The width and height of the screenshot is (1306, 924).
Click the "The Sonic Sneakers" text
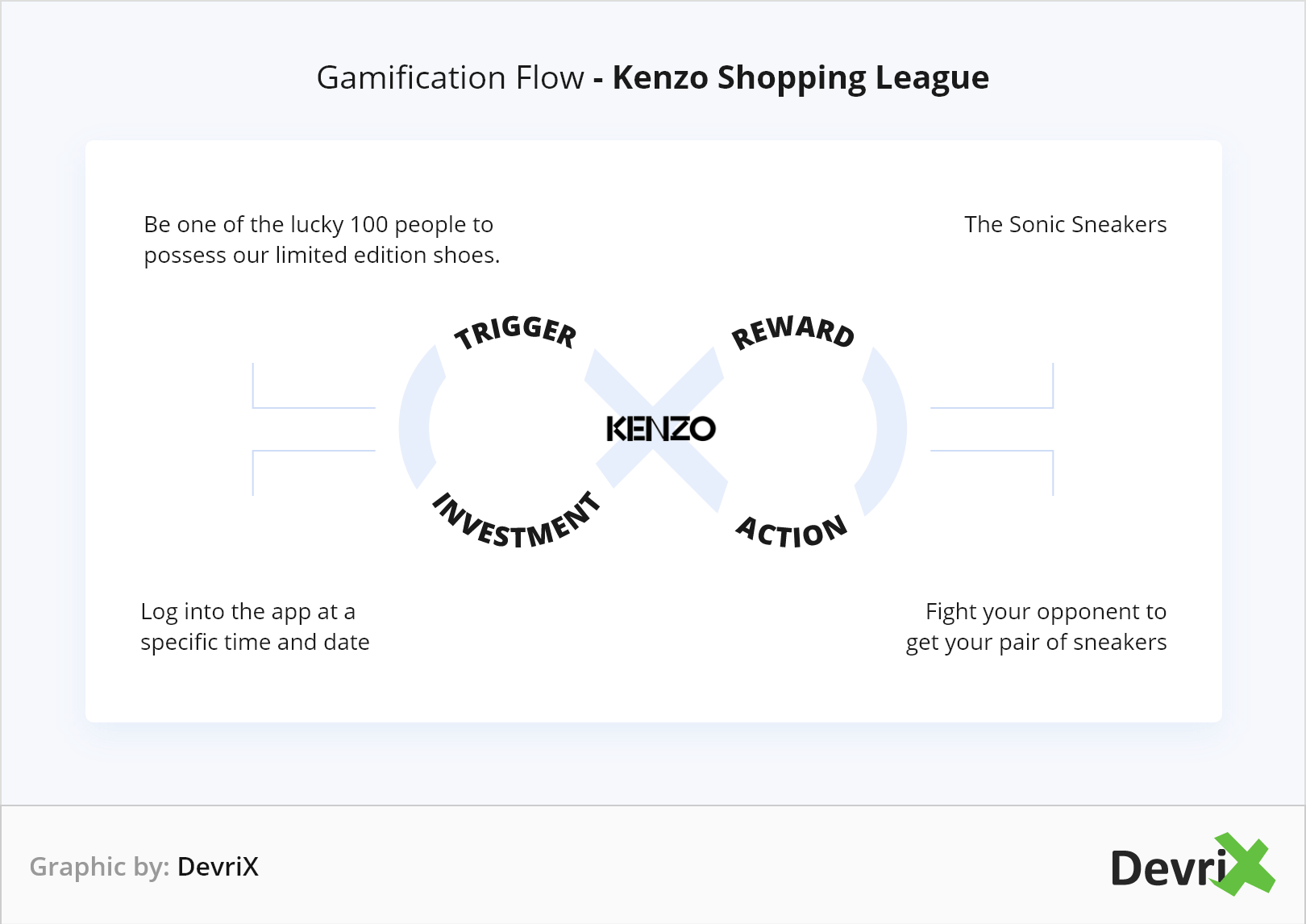coord(1065,224)
